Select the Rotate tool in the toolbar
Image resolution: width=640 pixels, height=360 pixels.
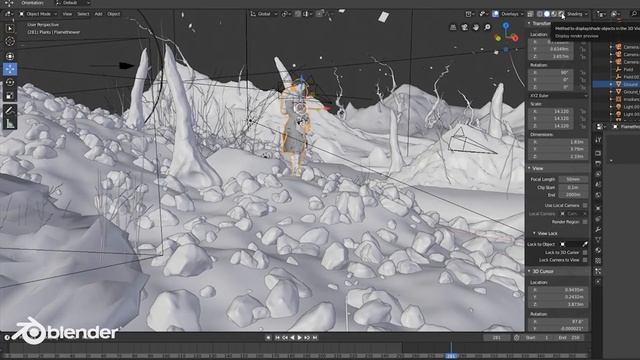point(10,82)
